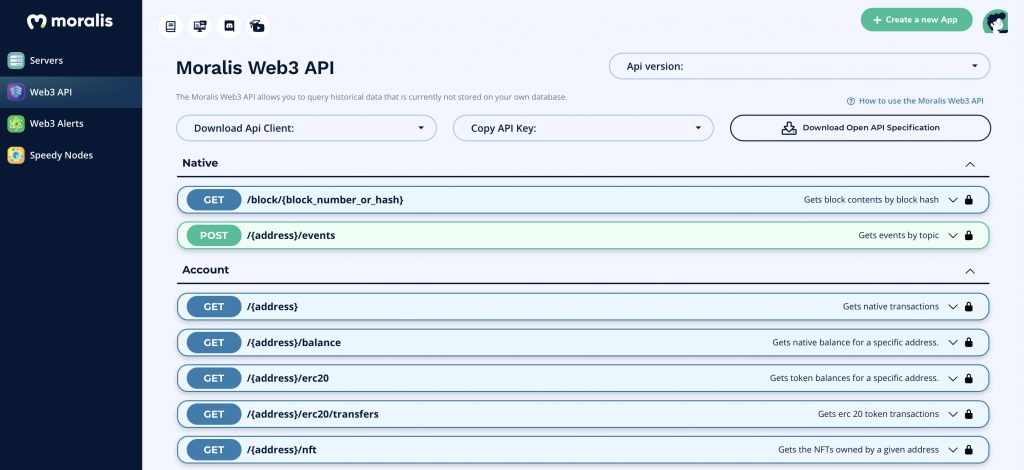Click Create a new App button

click(916, 20)
